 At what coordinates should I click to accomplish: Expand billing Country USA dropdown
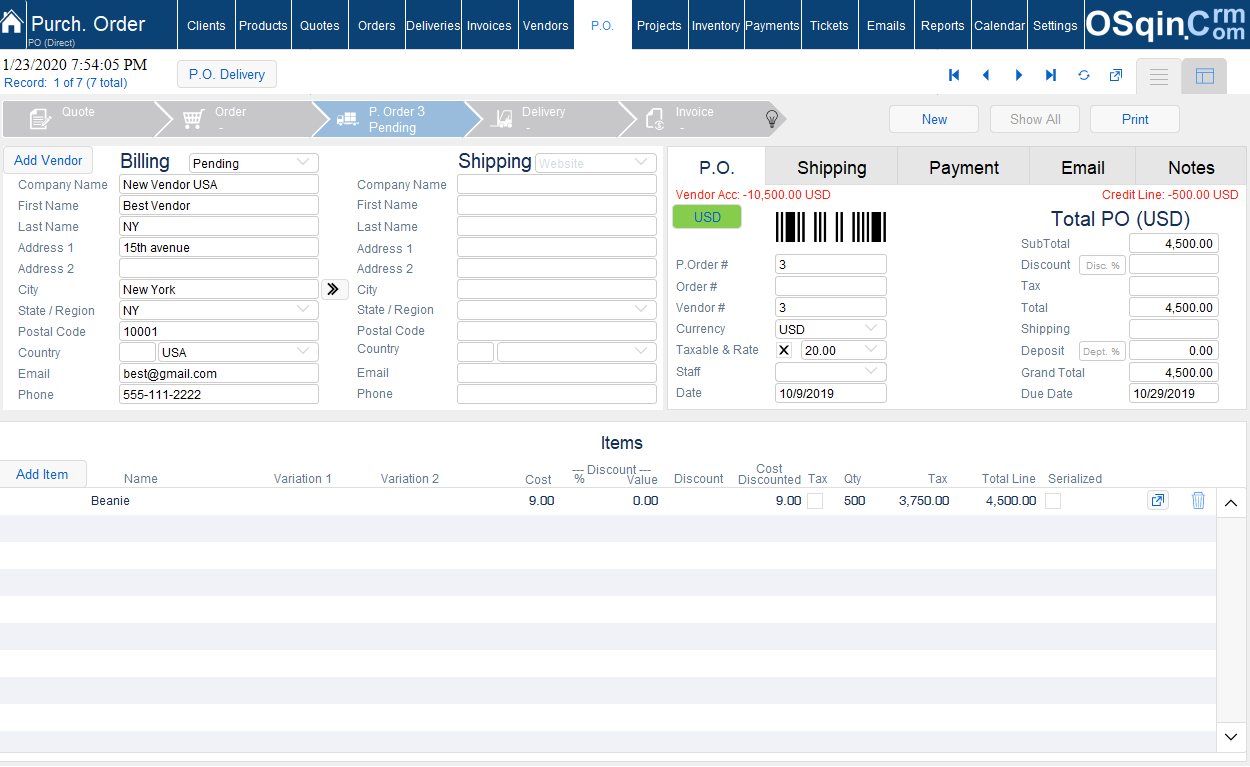click(239, 352)
